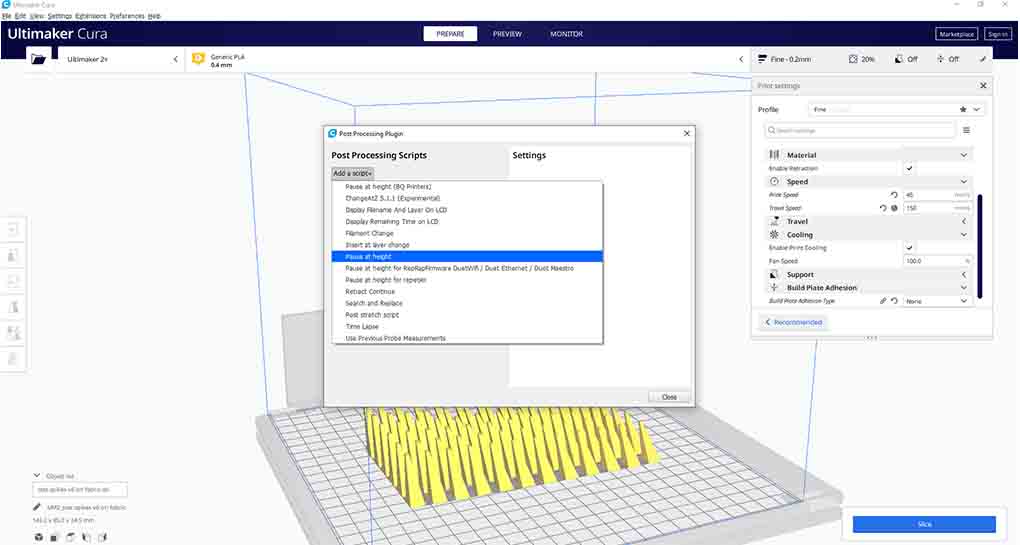This screenshot has width=1020, height=545.
Task: Close the Post Processing Plugin dialog
Action: point(687,133)
